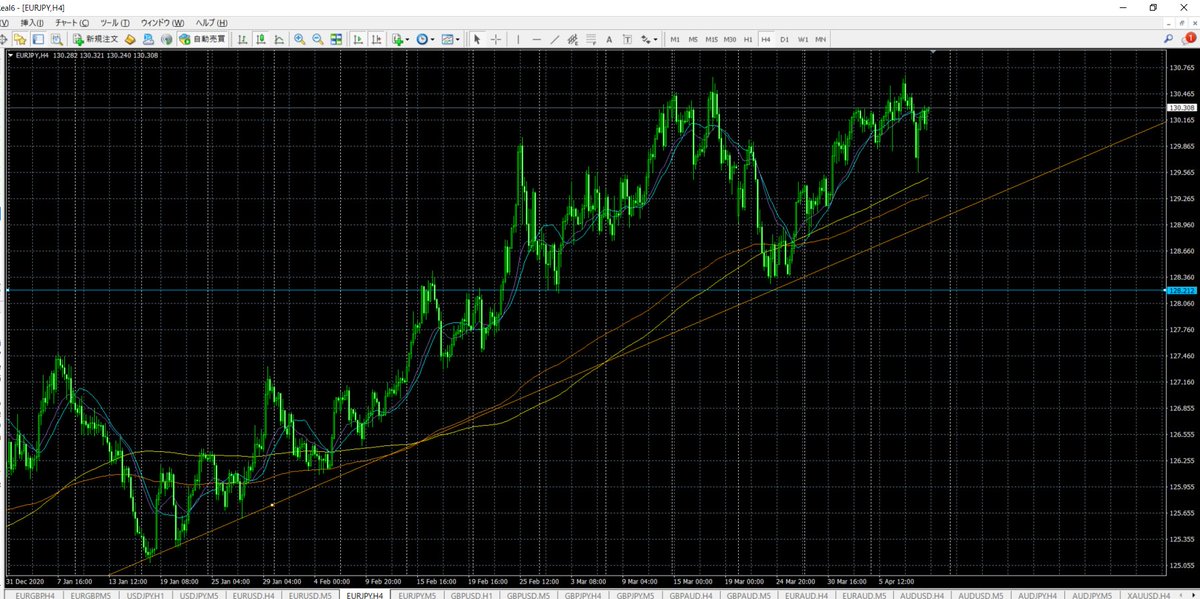Image resolution: width=1200 pixels, height=599 pixels.
Task: Toggle the 自動売買 auto trading button
Action: (x=203, y=39)
